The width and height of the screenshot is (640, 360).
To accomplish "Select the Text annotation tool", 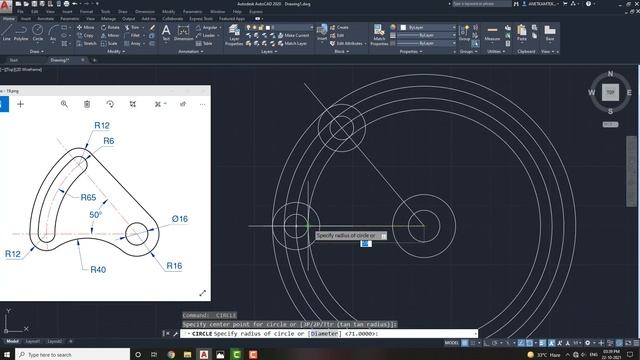I will tap(166, 32).
